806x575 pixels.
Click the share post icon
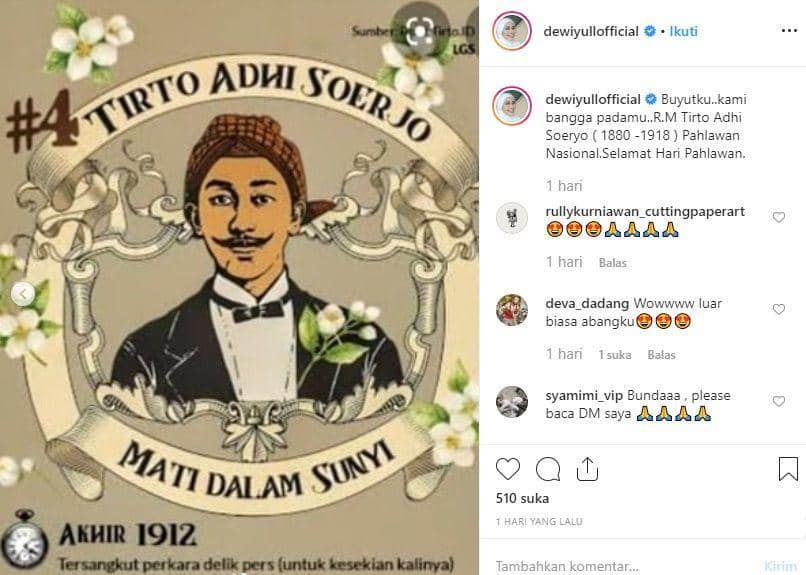(587, 469)
